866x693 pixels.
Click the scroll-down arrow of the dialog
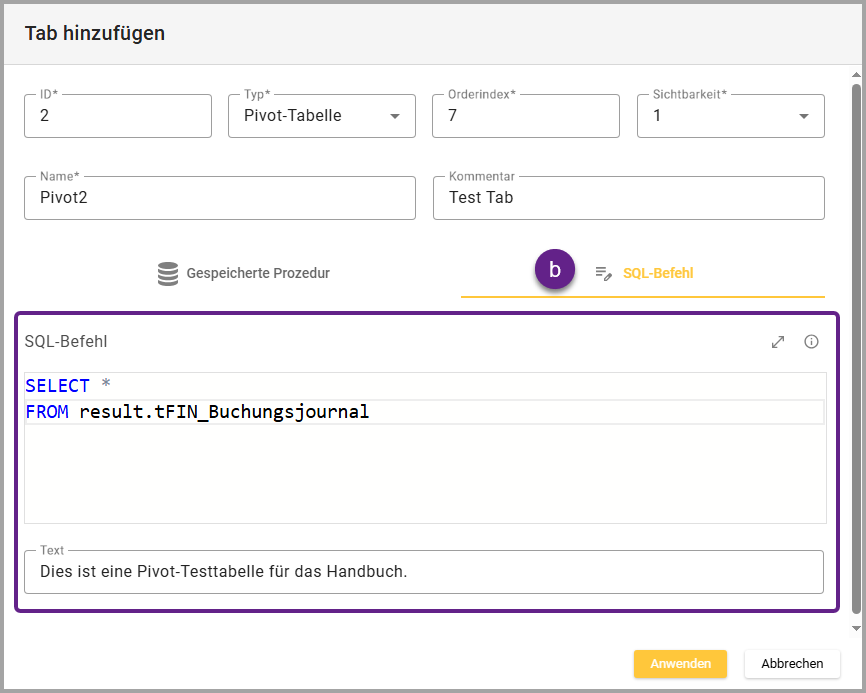(x=856, y=628)
